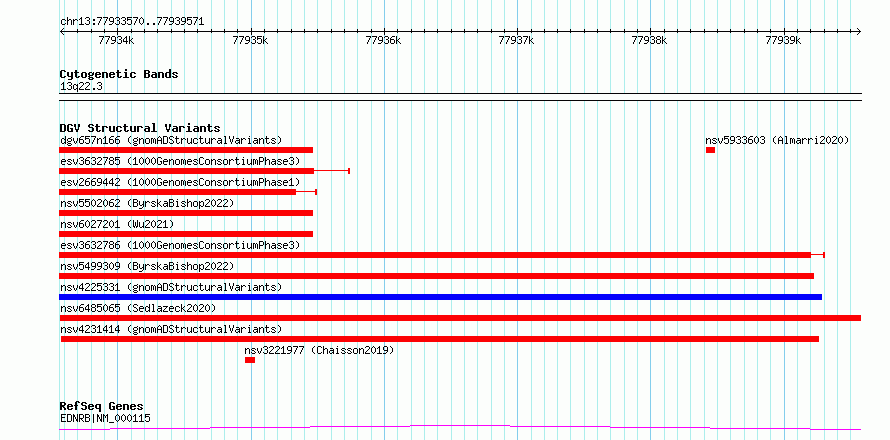Screen dimensions: 890x440
Task: Click the 77938k ruler tick label
Action: (x=650, y=40)
